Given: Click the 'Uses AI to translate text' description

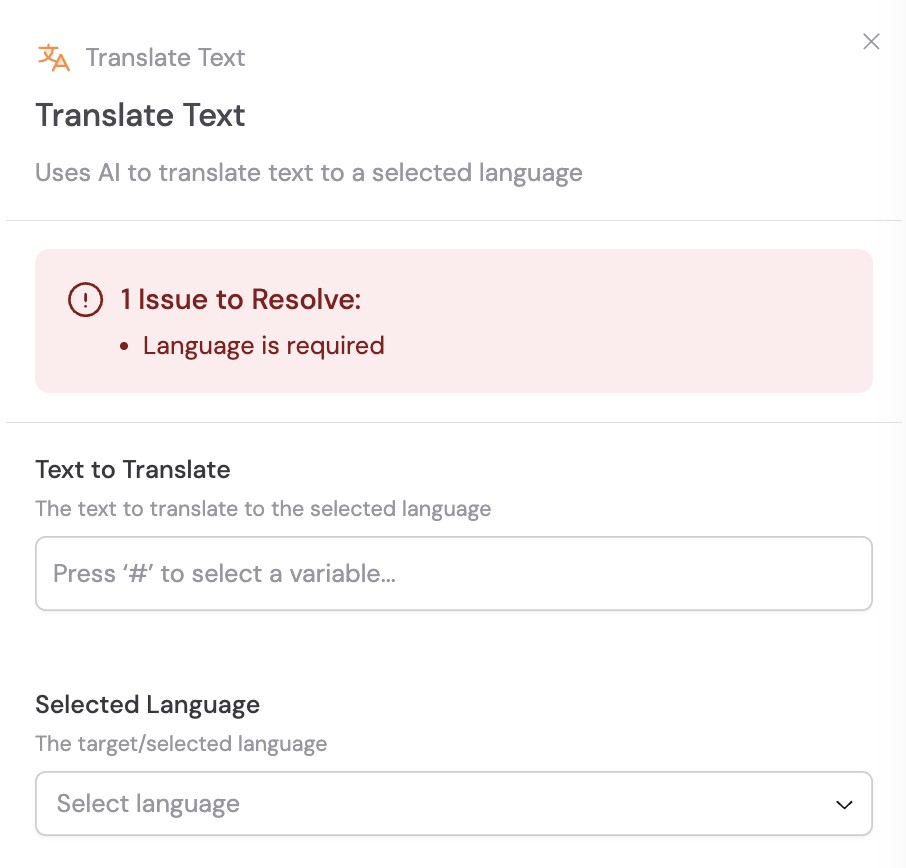Looking at the screenshot, I should click(309, 172).
